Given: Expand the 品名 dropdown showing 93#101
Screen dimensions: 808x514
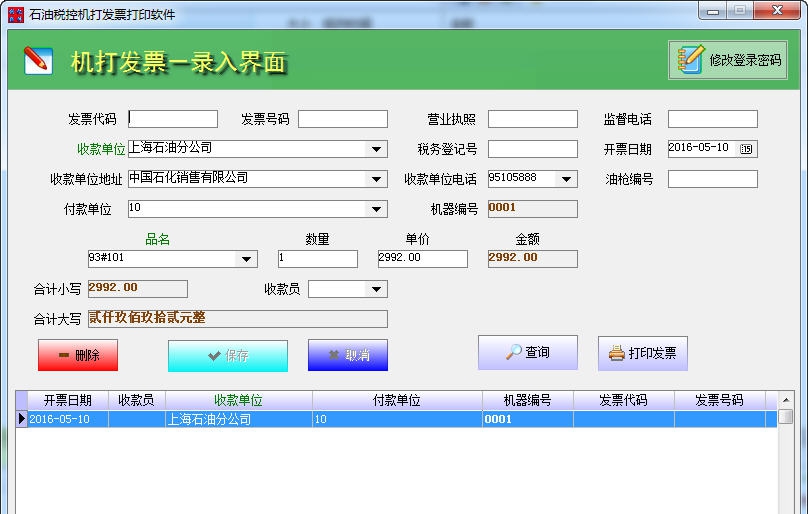Looking at the screenshot, I should 246,259.
